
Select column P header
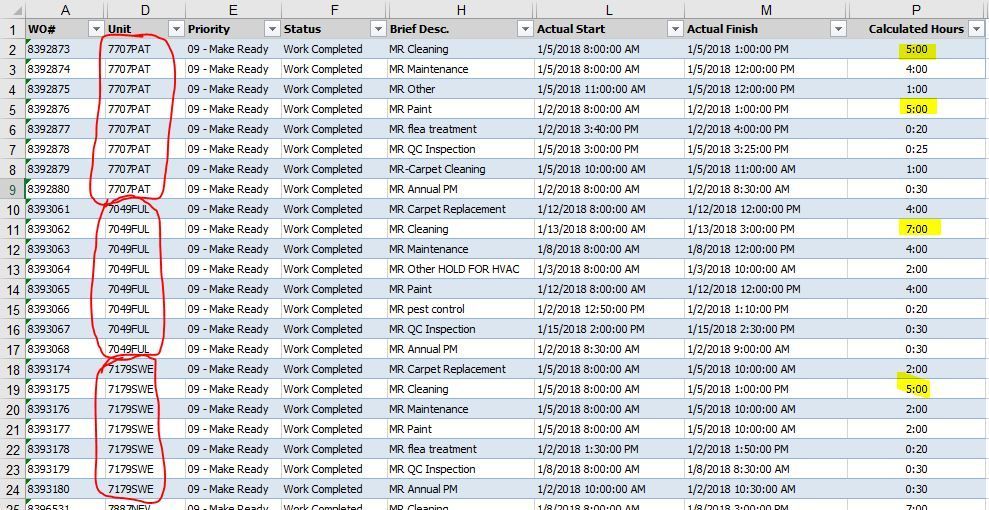916,9
